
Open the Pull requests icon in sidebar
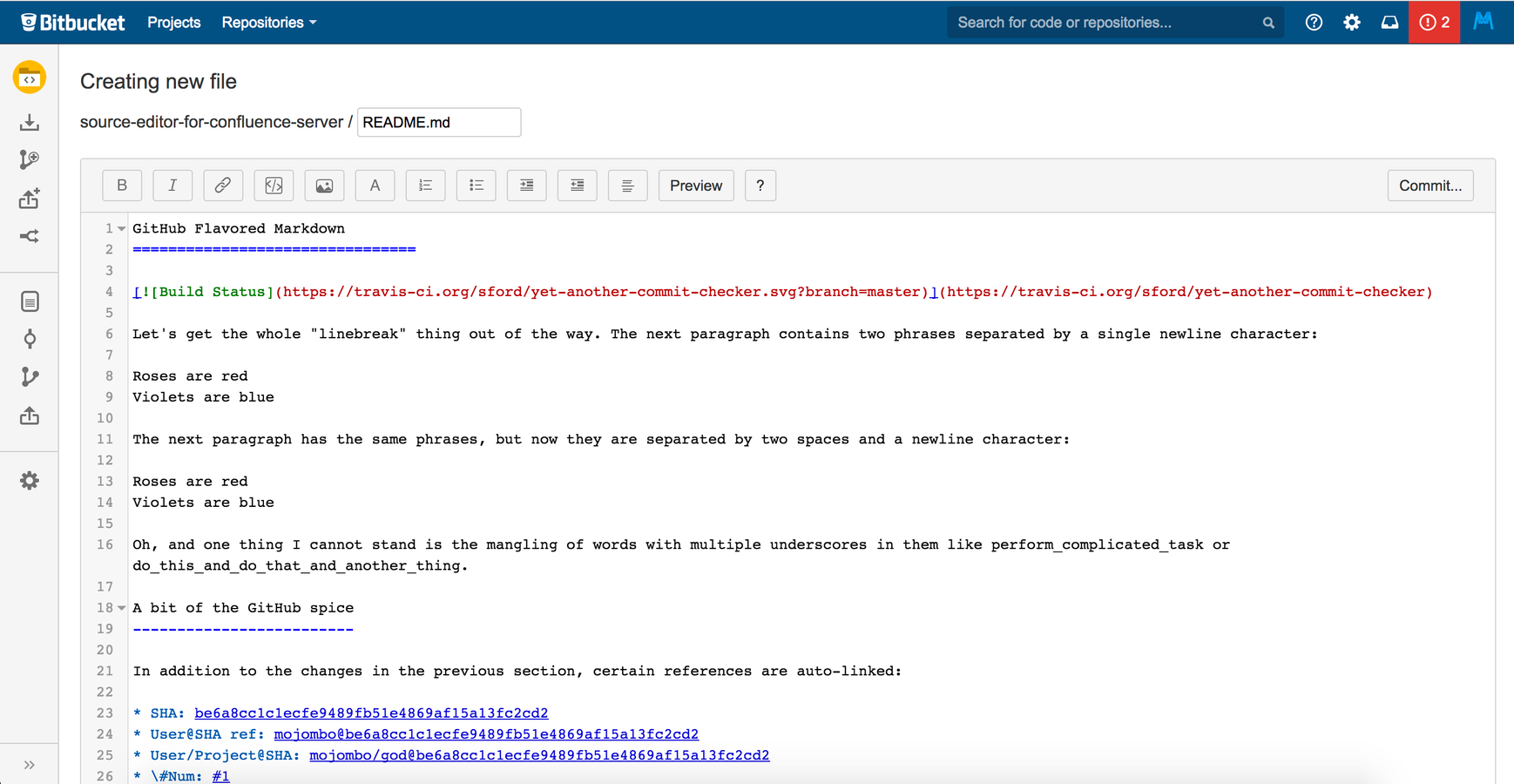(x=30, y=416)
